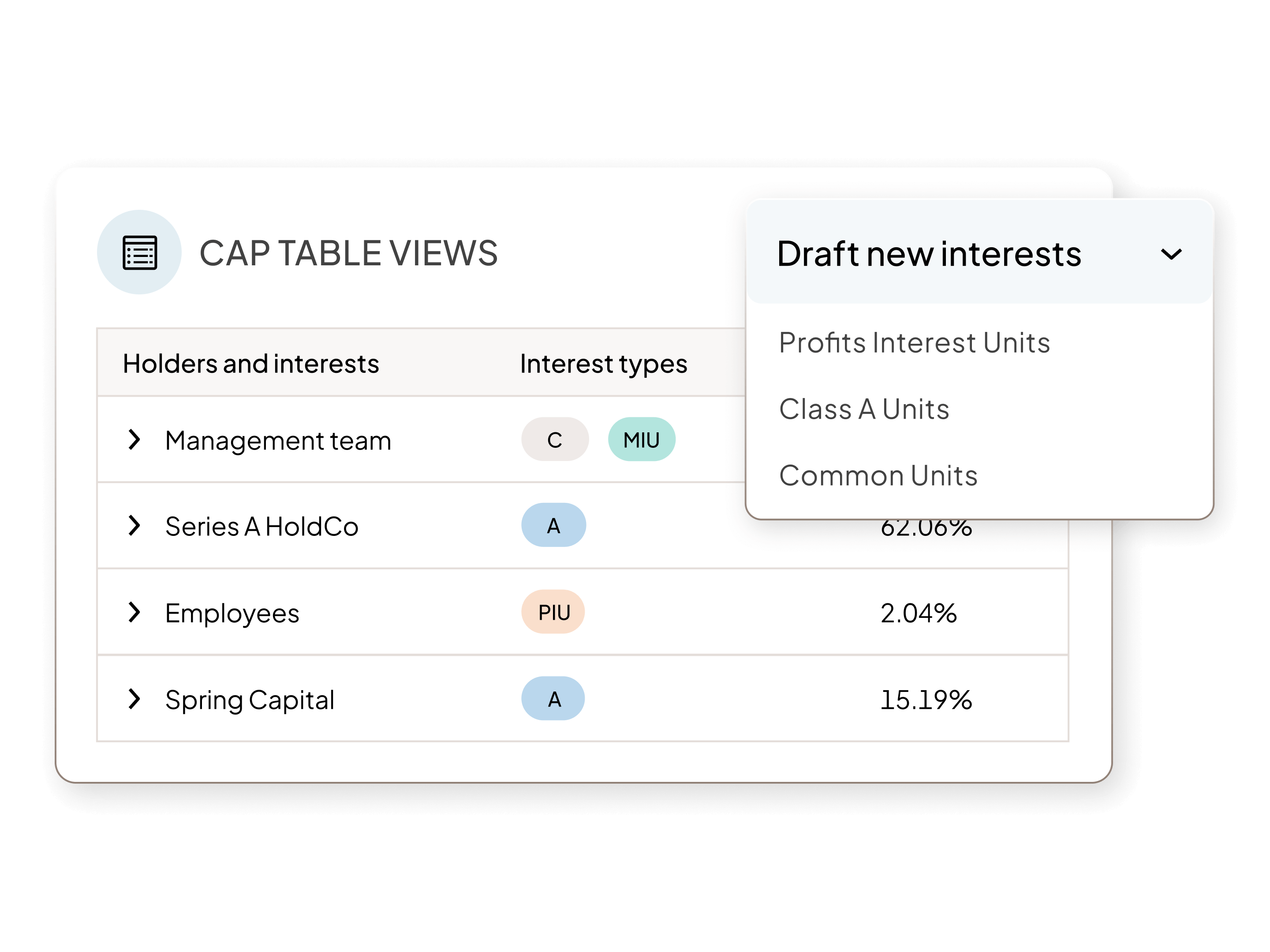Expand the Management team row
The image size is (1270, 952).
[x=135, y=439]
